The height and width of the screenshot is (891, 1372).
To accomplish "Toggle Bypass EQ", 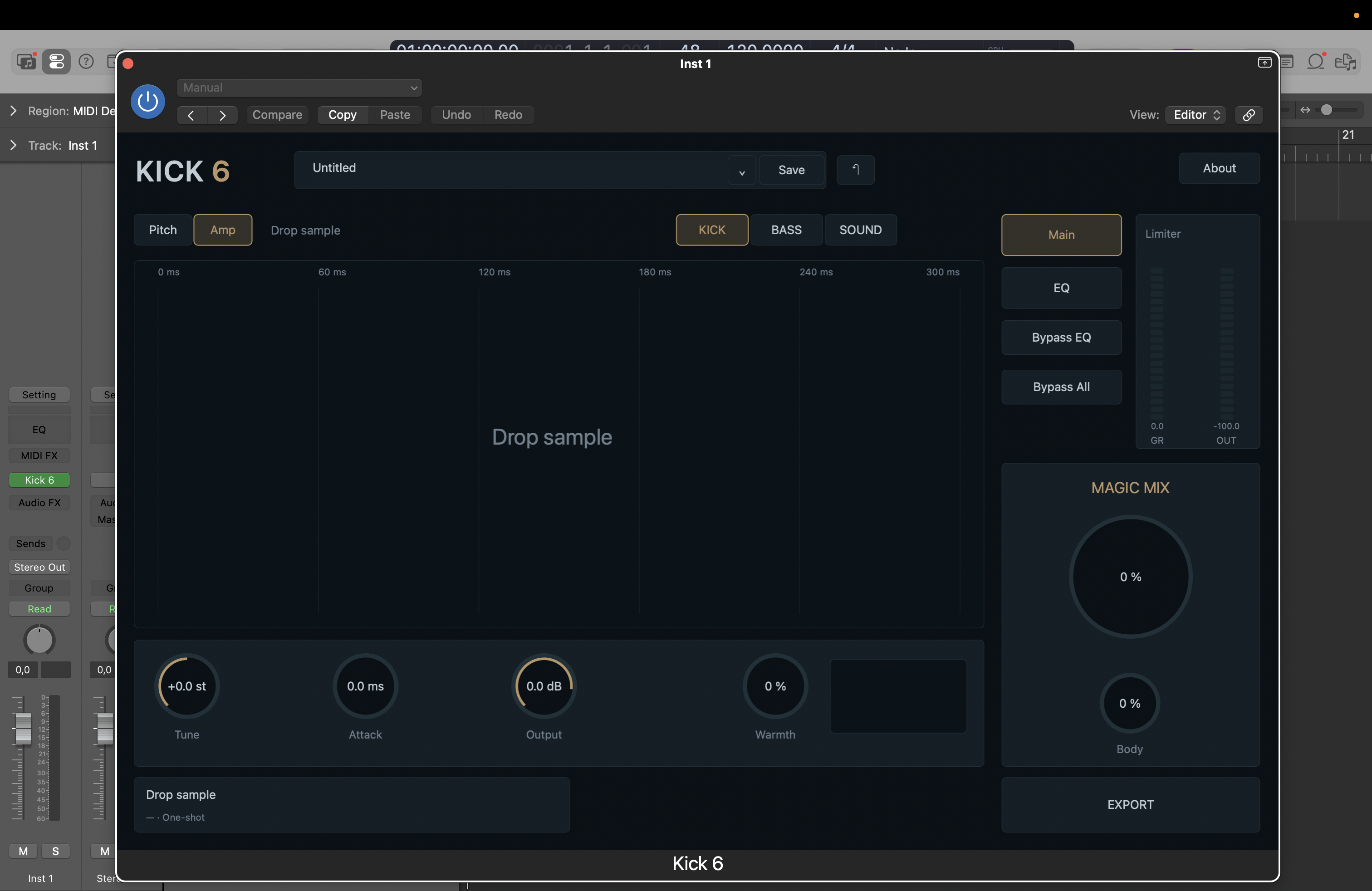I will 1061,337.
